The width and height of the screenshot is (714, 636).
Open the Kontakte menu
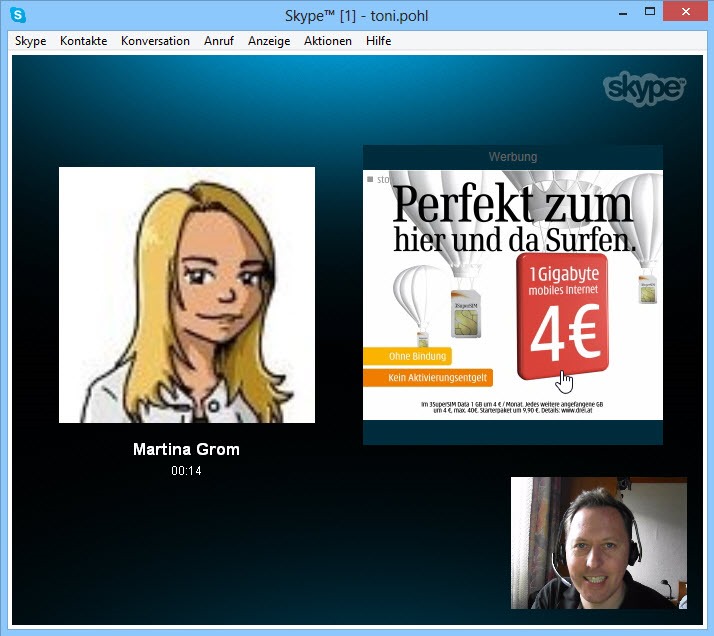83,41
